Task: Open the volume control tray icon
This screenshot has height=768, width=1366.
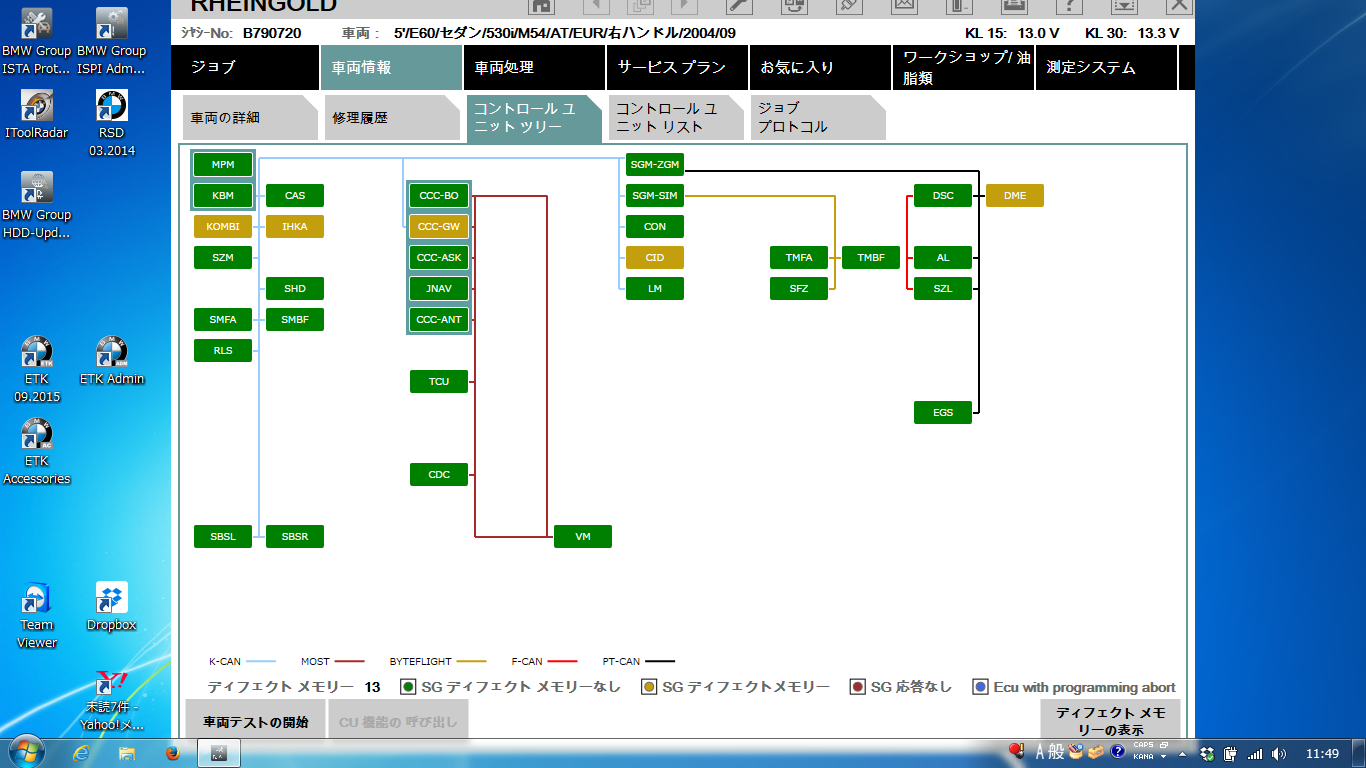Action: click(x=1279, y=754)
